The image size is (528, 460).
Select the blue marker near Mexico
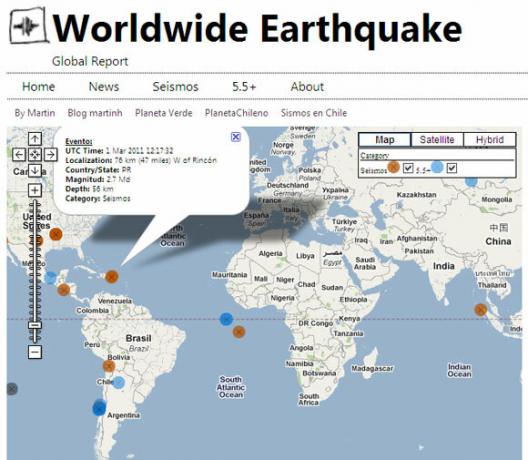click(x=51, y=278)
